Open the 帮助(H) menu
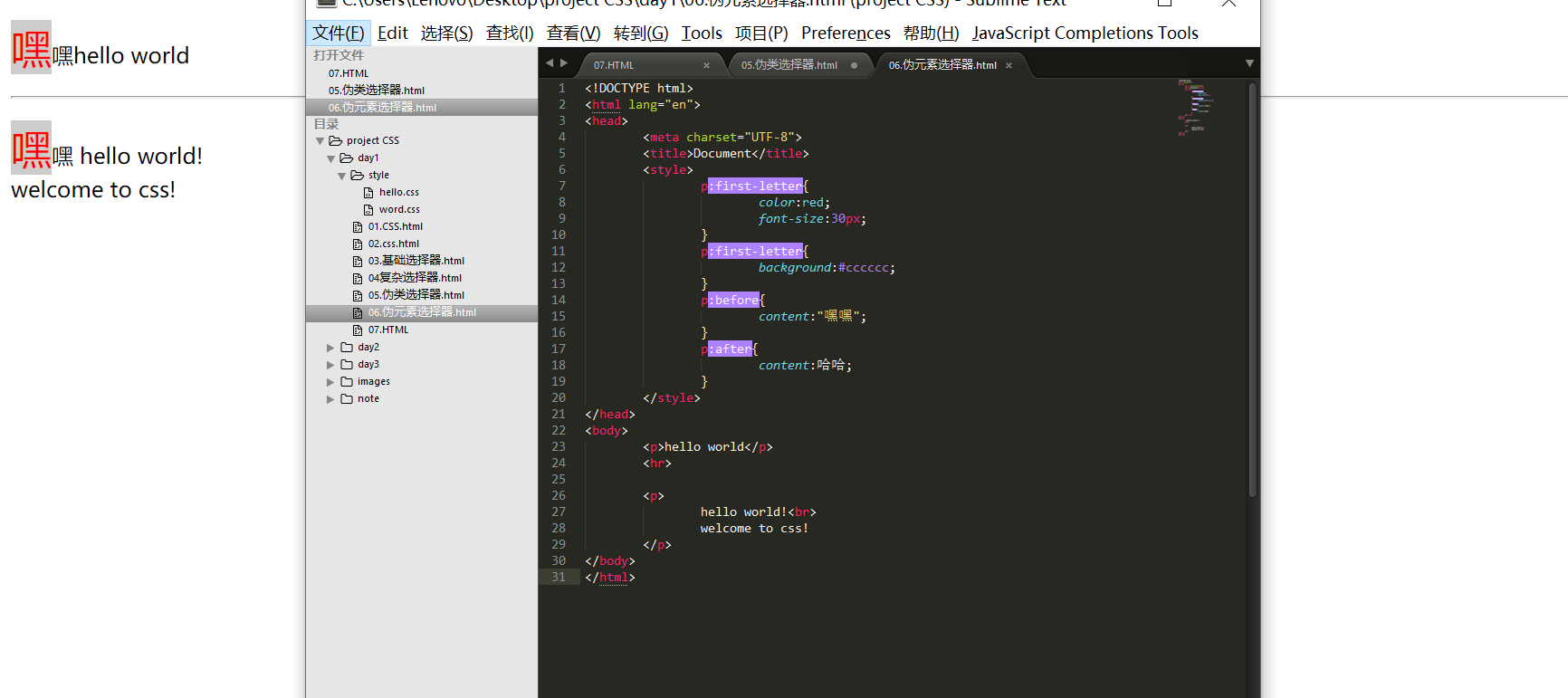The height and width of the screenshot is (698, 1568). (x=932, y=33)
